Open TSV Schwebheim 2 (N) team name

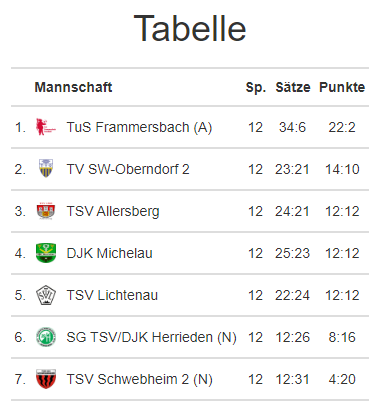coord(139,379)
